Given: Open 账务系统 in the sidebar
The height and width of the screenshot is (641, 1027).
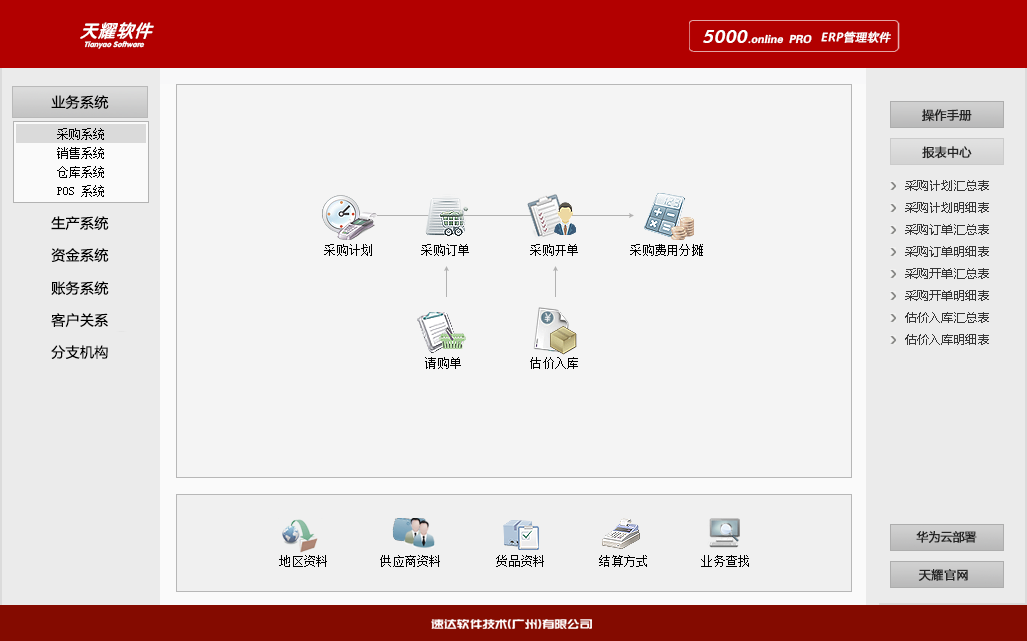Looking at the screenshot, I should point(80,288).
